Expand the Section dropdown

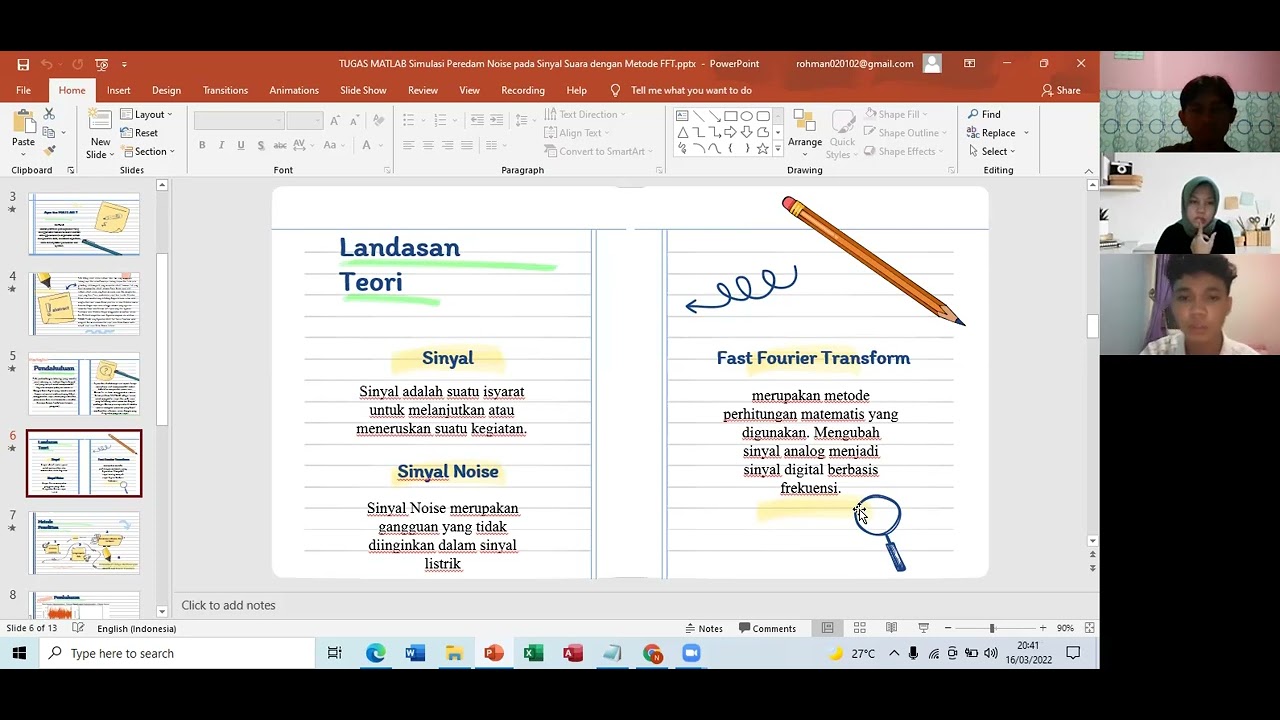pyautogui.click(x=147, y=151)
